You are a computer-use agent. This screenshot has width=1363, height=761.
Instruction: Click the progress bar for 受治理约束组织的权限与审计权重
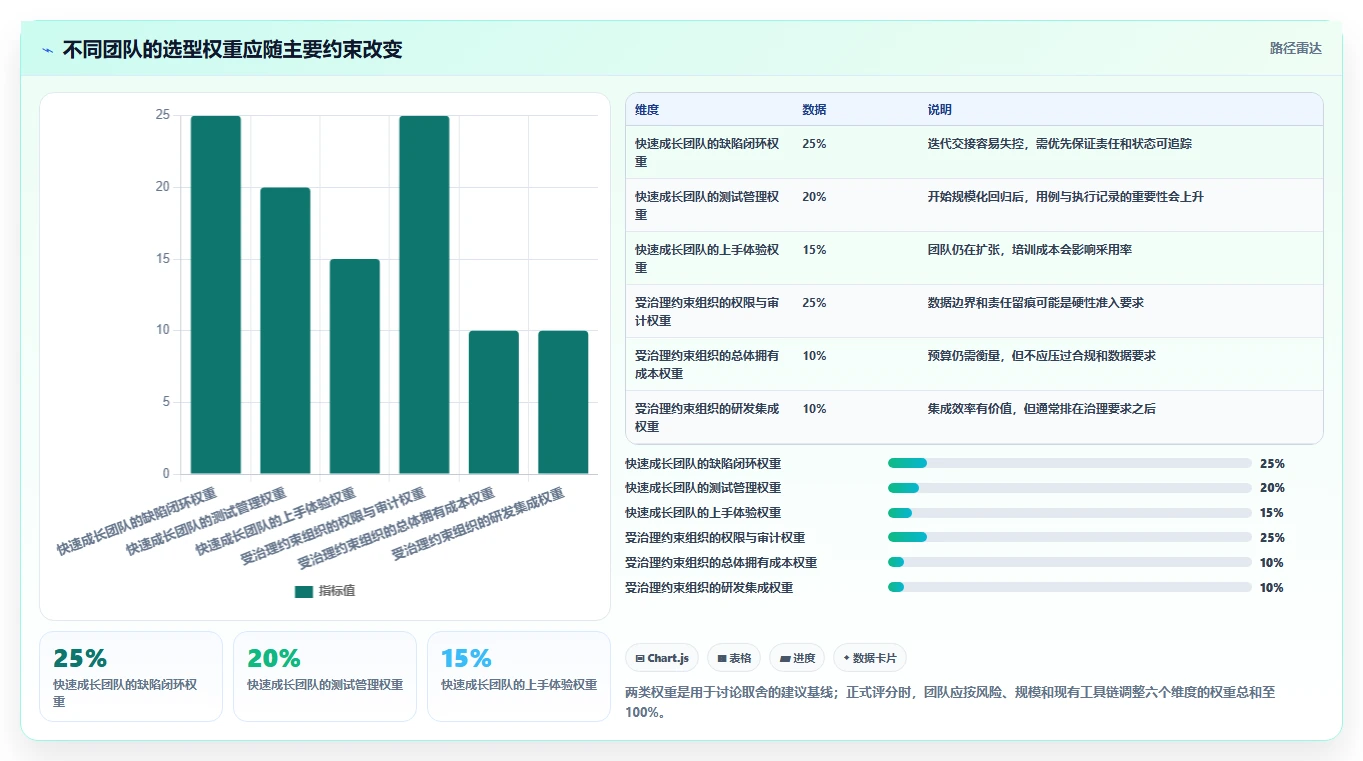[x=1070, y=538]
